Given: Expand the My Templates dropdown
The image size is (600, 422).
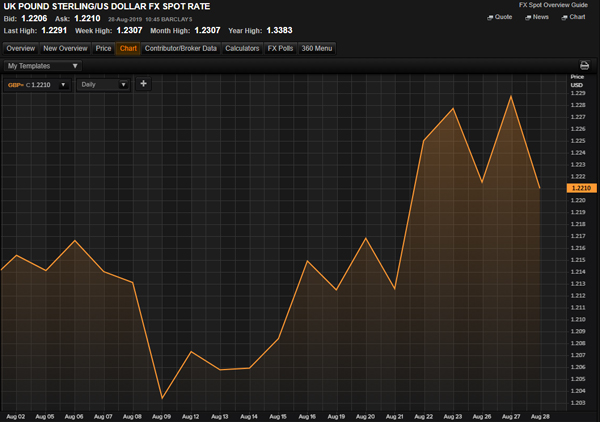Looking at the screenshot, I should pyautogui.click(x=75, y=66).
